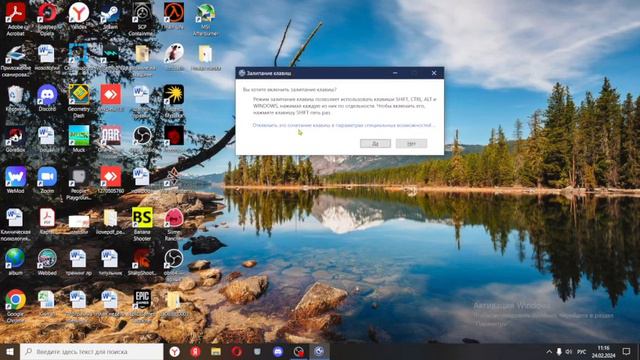Open the MSI Afterburner desktop shortcut
The image size is (640, 360).
click(205, 18)
